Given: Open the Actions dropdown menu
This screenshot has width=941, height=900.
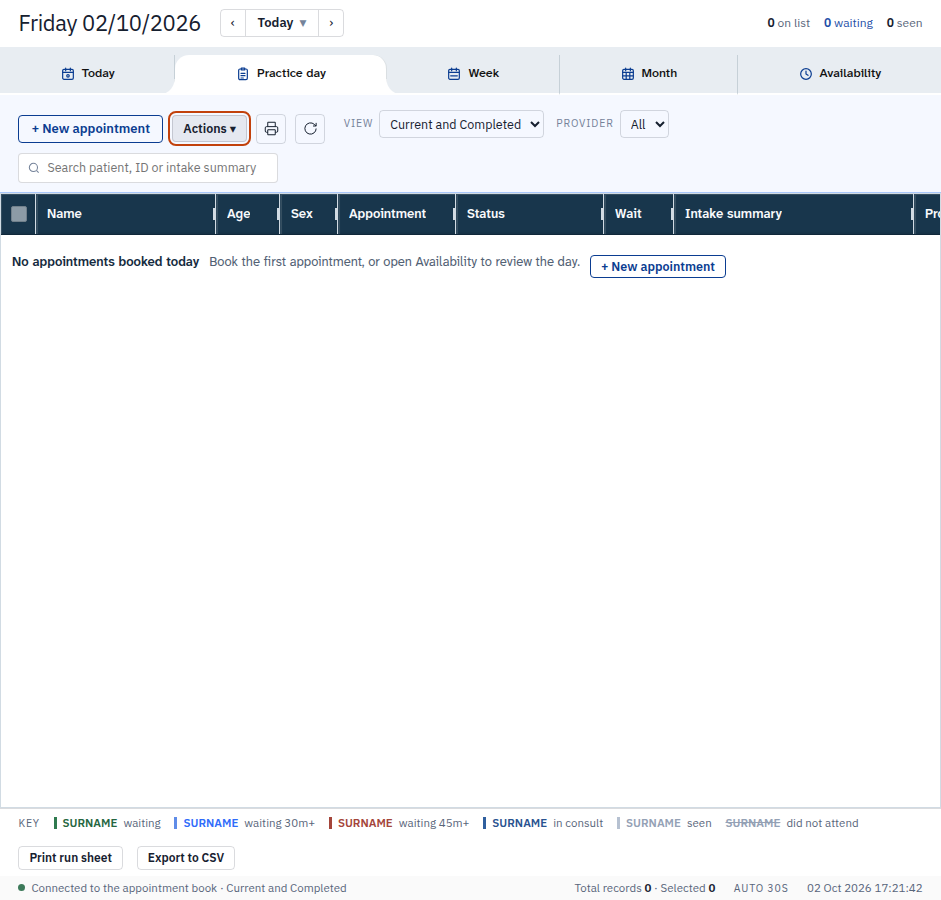Looking at the screenshot, I should click(x=209, y=128).
